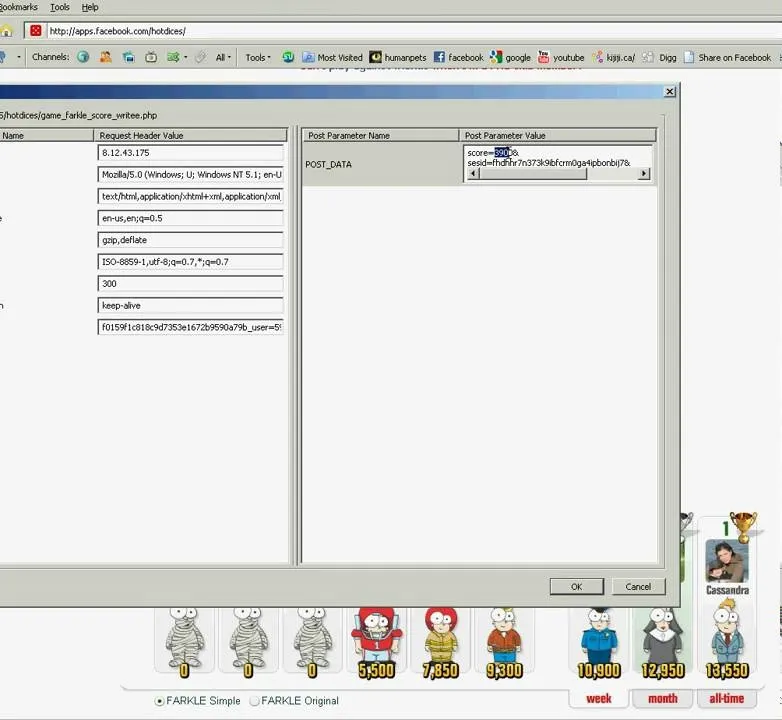
Task: Click OK in the tamper dialog
Action: pos(577,587)
